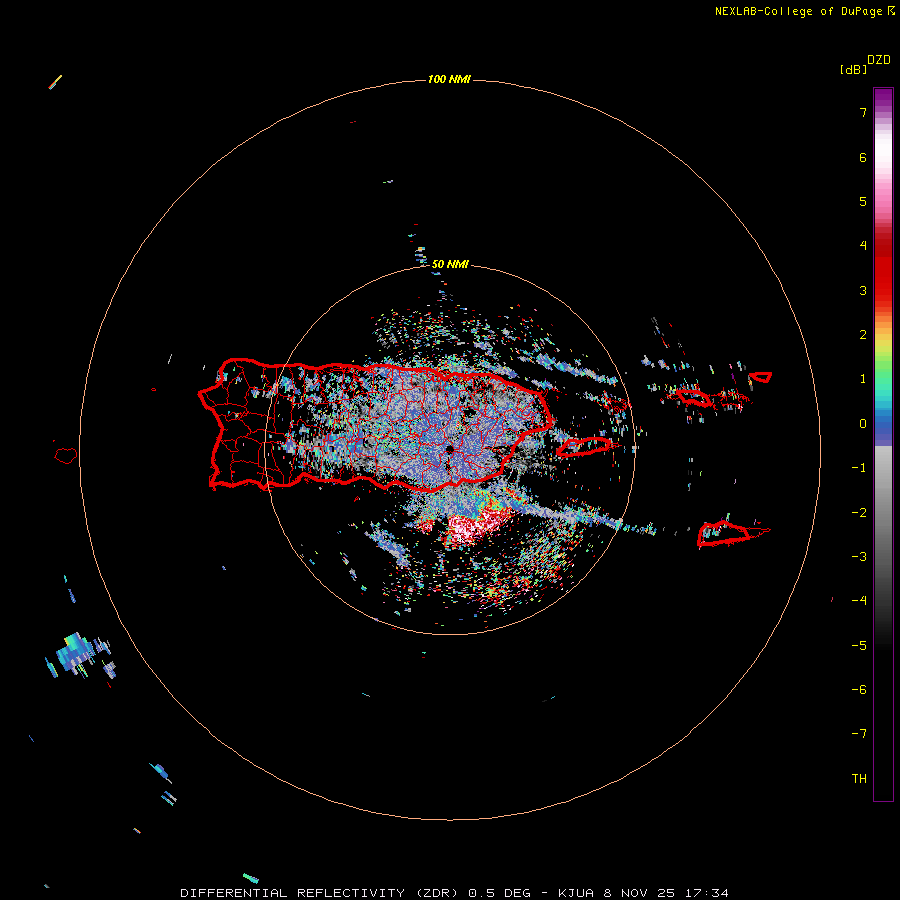Click the colorbar tick label -1
This screenshot has width=900, height=900.
click(859, 468)
